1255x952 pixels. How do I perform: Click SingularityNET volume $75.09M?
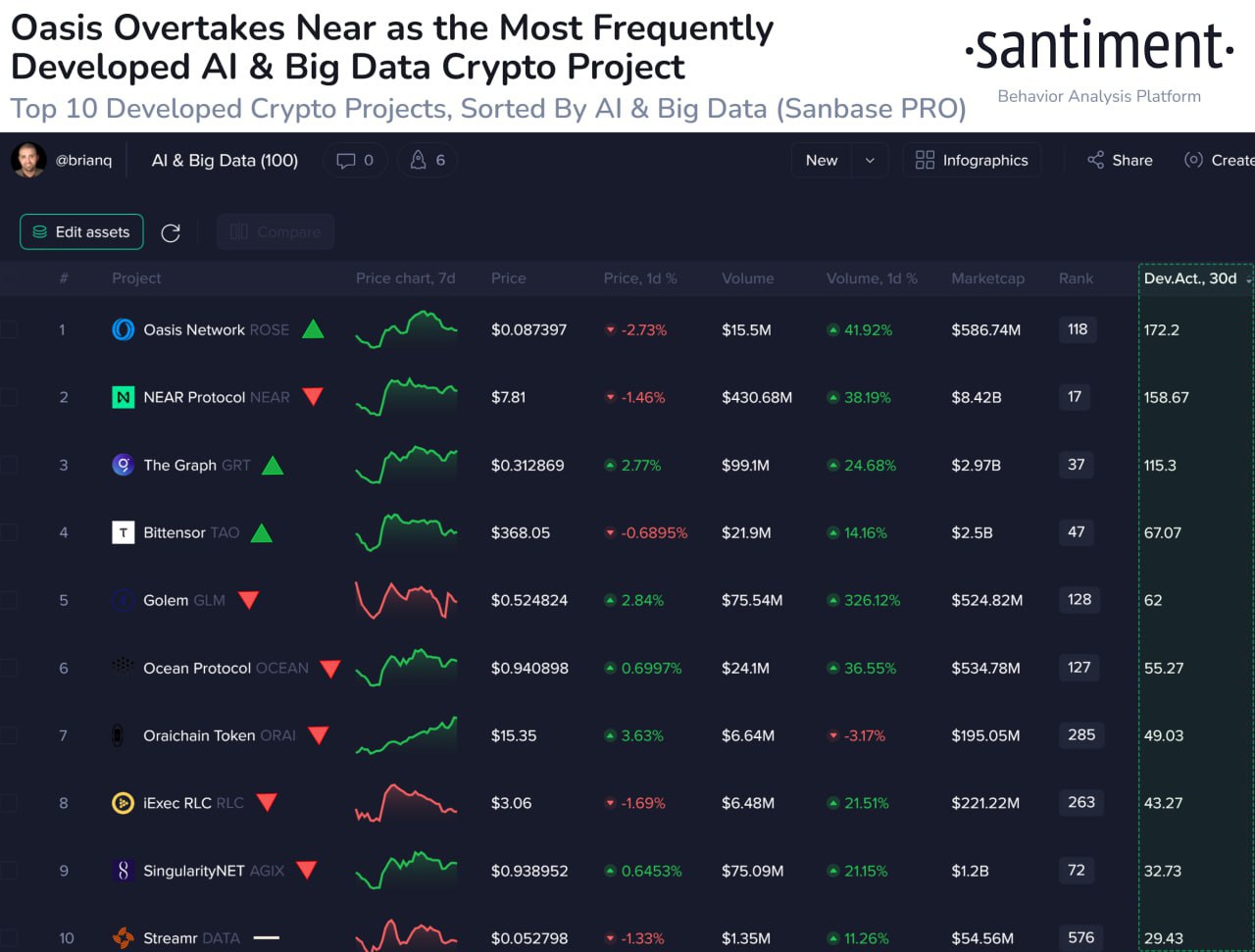(x=753, y=871)
